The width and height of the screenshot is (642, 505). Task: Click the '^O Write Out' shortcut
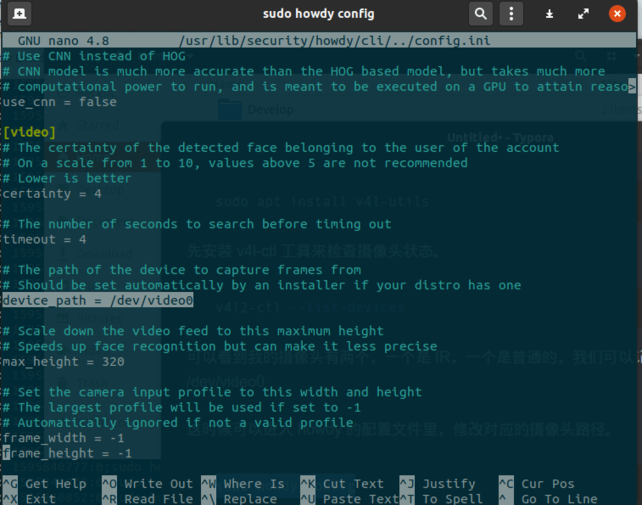tap(147, 484)
